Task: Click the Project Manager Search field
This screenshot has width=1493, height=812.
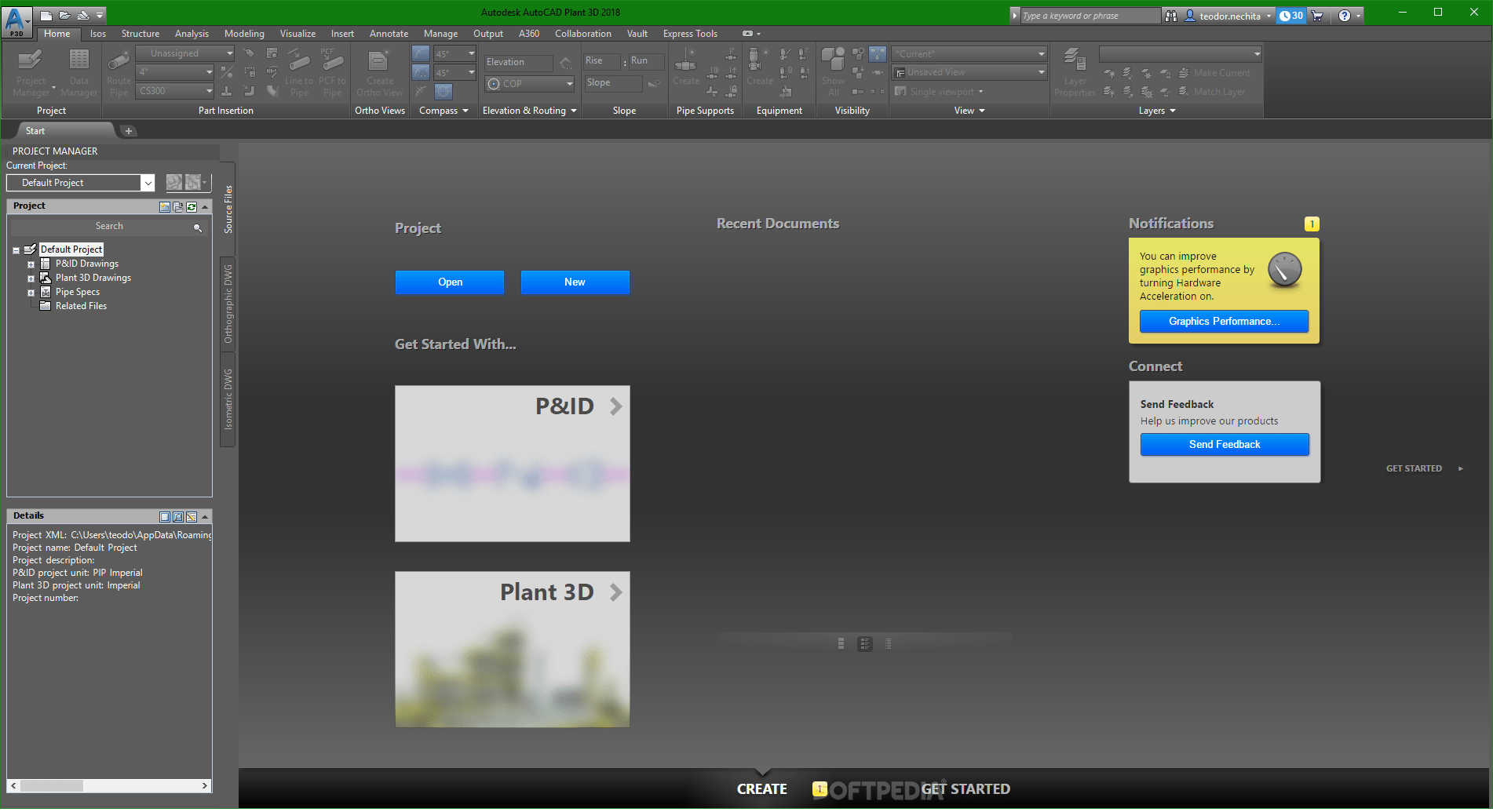Action: point(109,227)
